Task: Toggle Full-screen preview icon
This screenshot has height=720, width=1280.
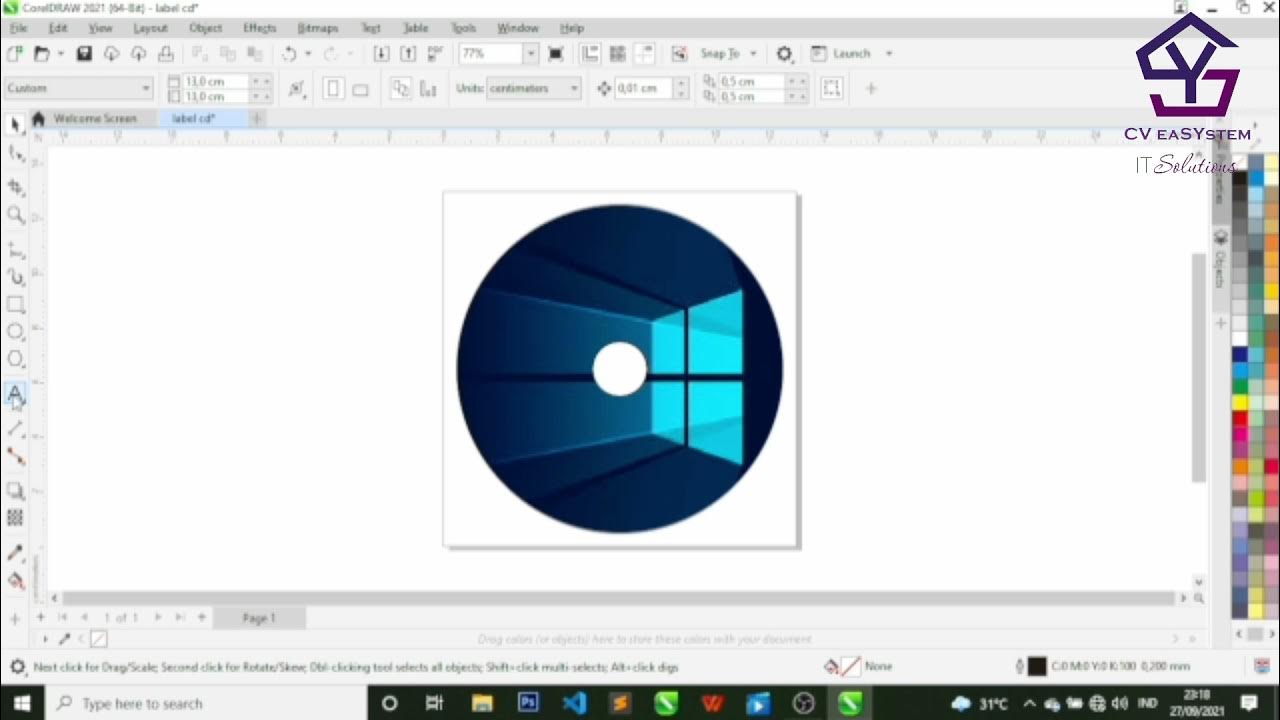Action: pos(556,53)
